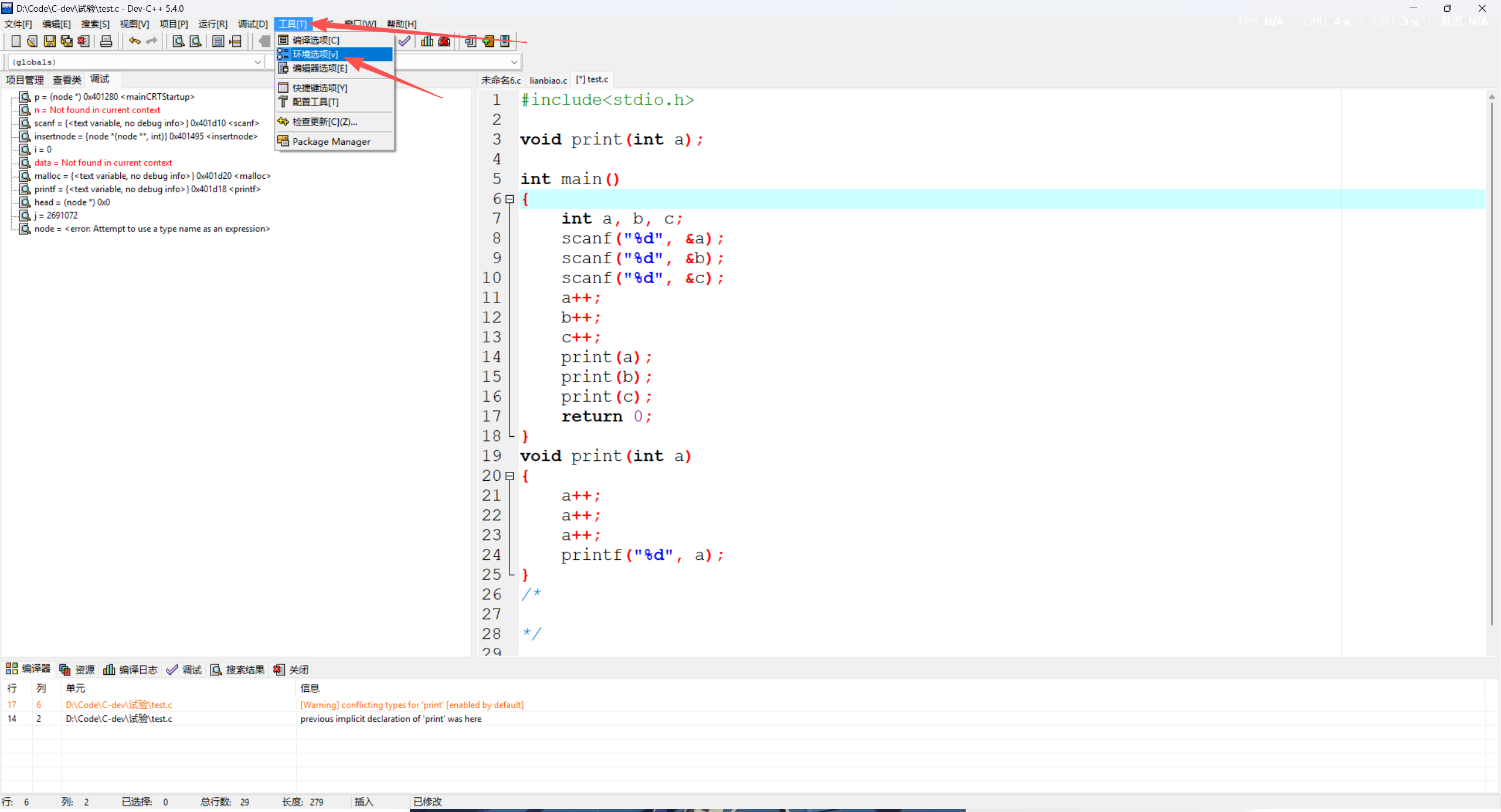Click the gray Back navigation icon
This screenshot has width=1501, height=812.
[x=264, y=41]
